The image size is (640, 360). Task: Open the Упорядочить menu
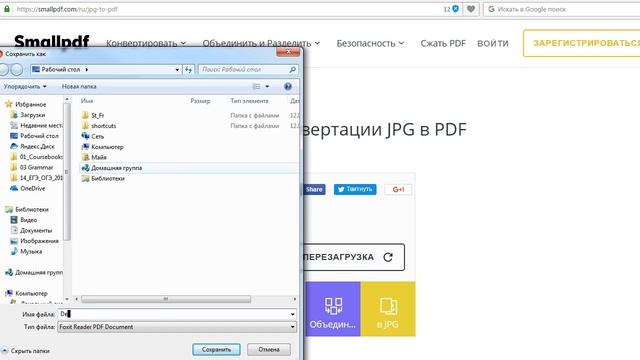25,87
